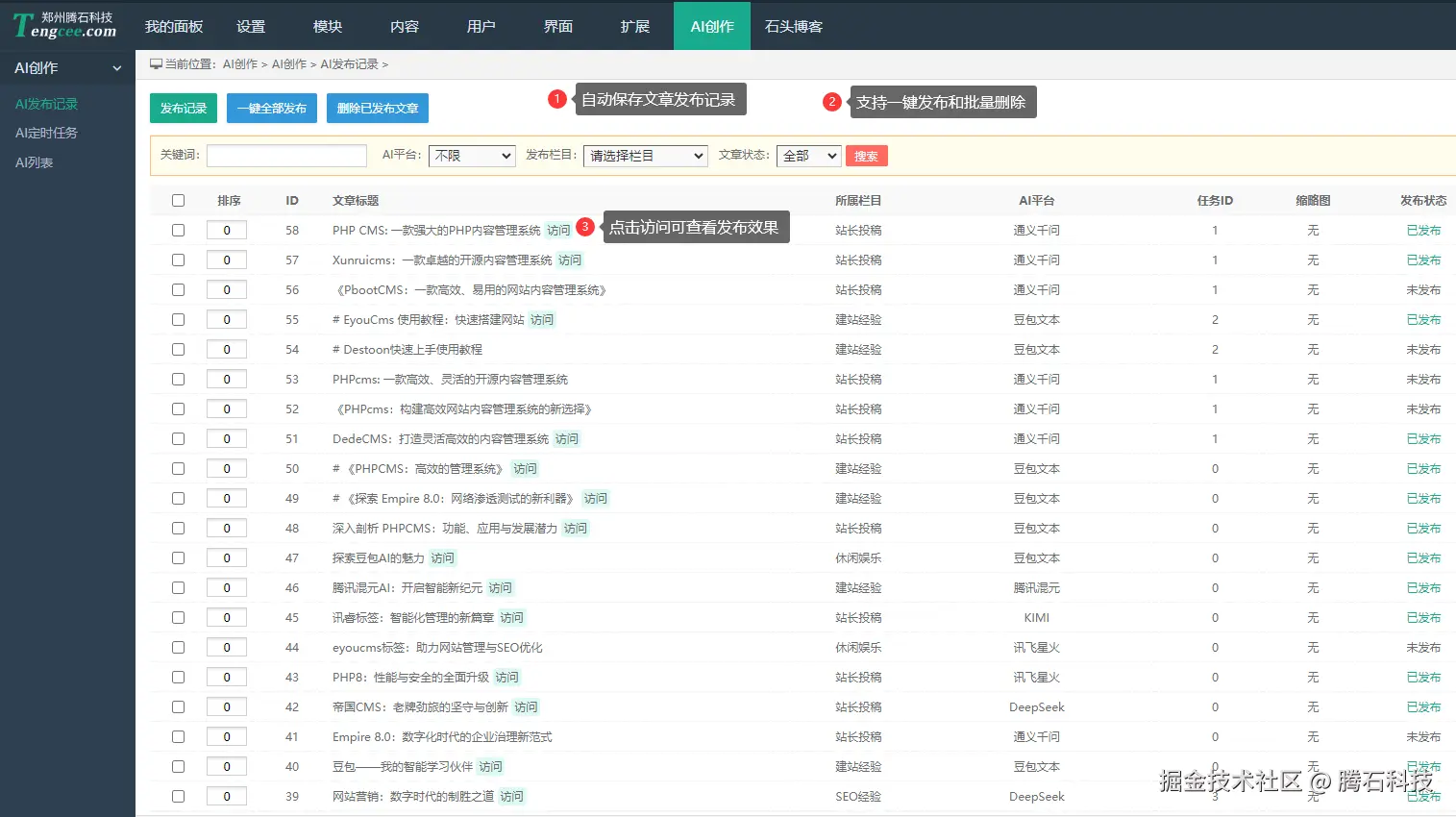Screen dimensions: 1456x817
Task: Open the 文章状态 dropdown
Action: point(809,156)
